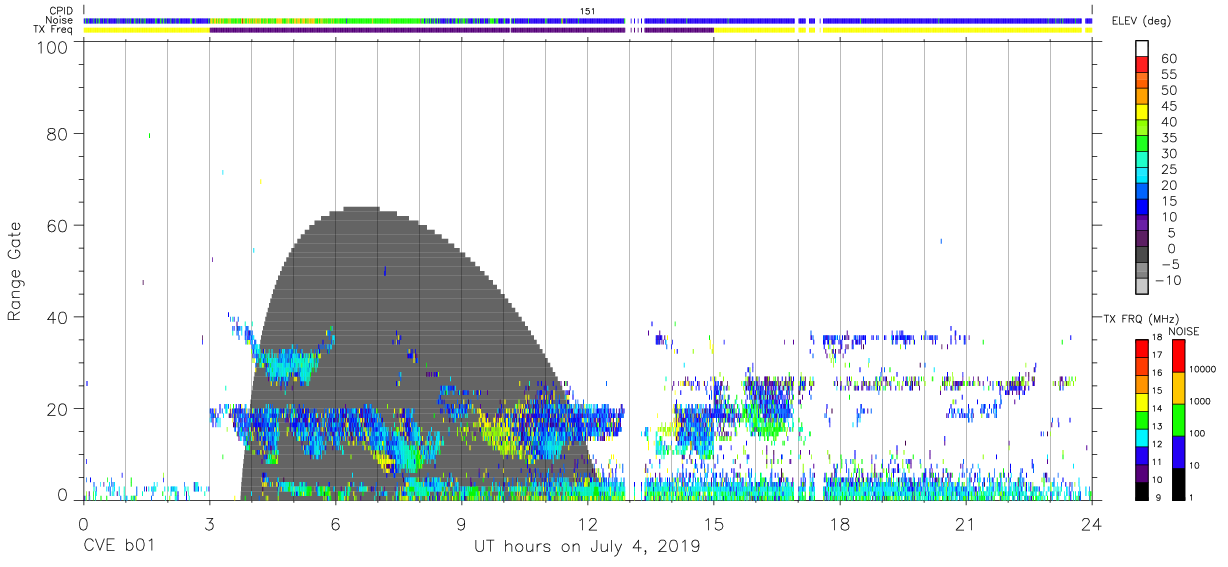This screenshot has width=1228, height=567.
Task: Click the 3 tick on UT hours axis
Action: (209, 523)
